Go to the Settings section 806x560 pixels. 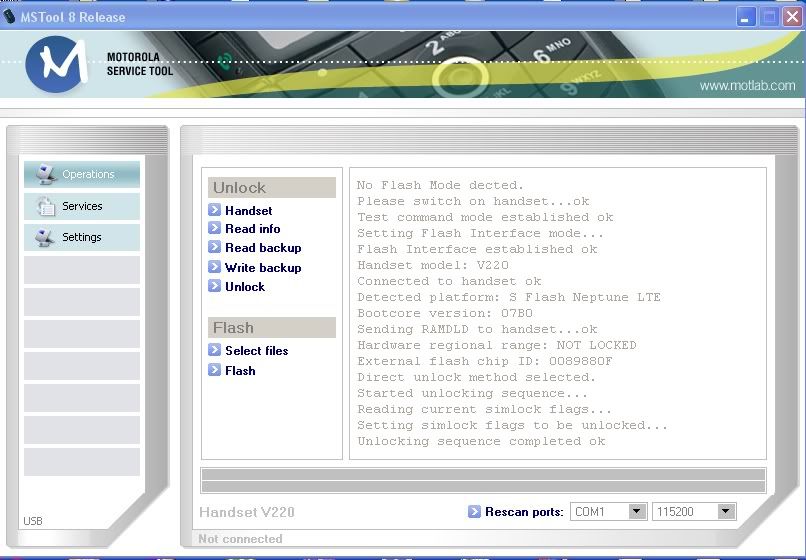coord(82,237)
